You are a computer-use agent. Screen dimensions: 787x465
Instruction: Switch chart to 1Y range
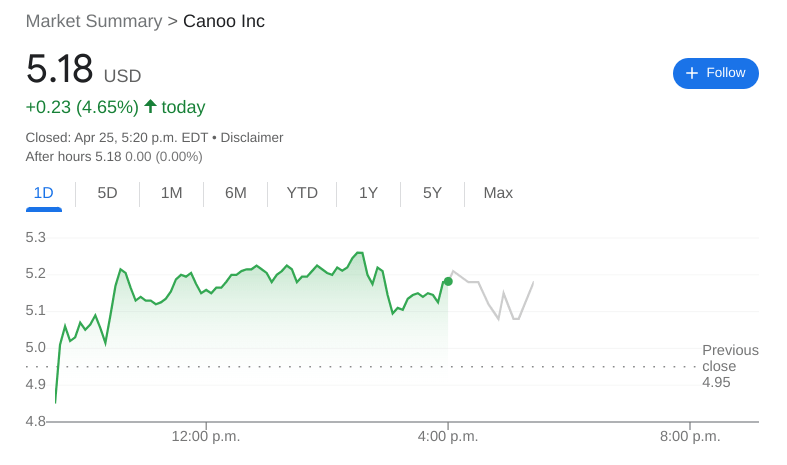tap(368, 193)
